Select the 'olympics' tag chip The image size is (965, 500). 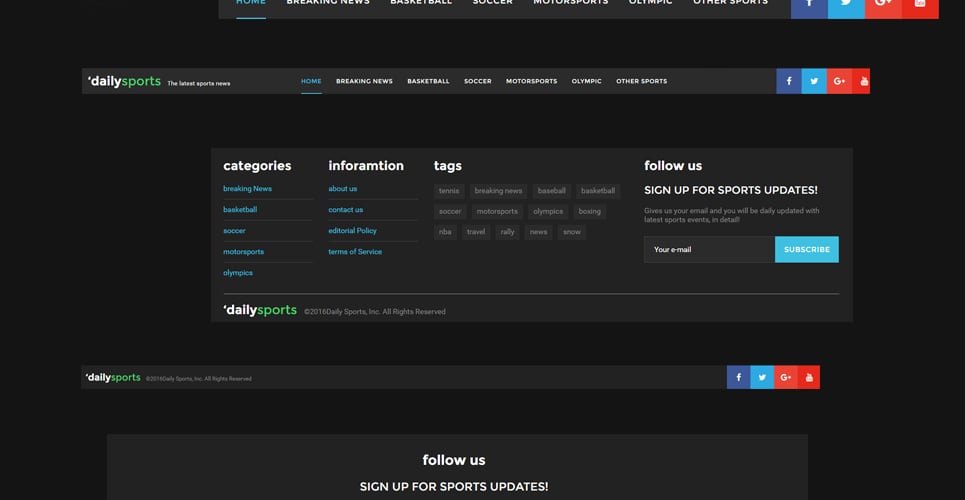tap(548, 212)
